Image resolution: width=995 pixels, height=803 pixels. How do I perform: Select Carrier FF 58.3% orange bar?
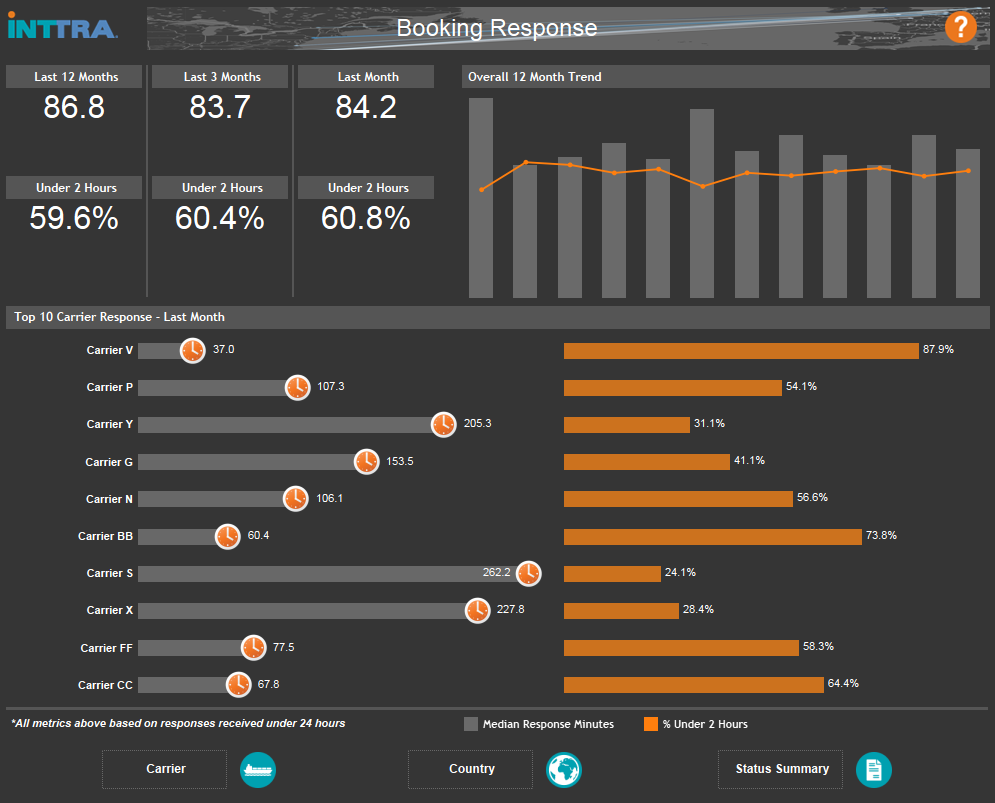pyautogui.click(x=682, y=647)
